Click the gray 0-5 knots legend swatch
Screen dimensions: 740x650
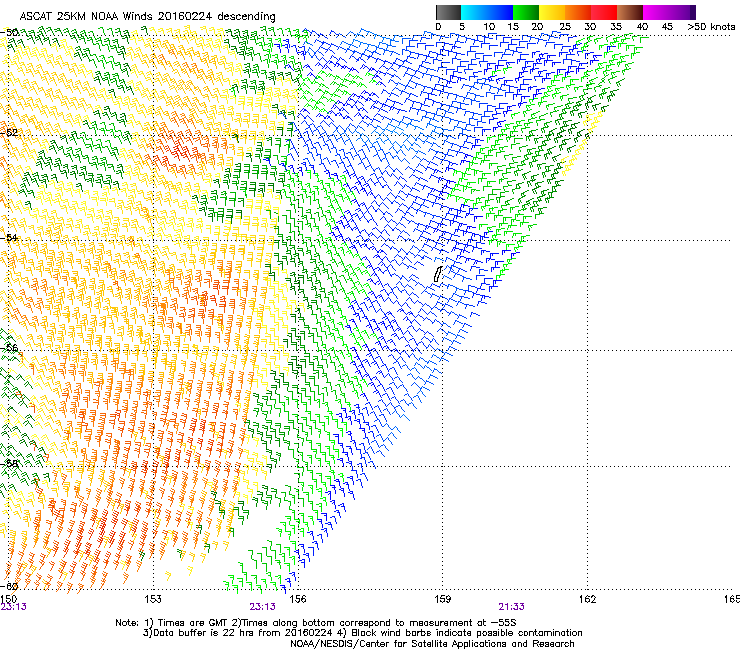(448, 12)
